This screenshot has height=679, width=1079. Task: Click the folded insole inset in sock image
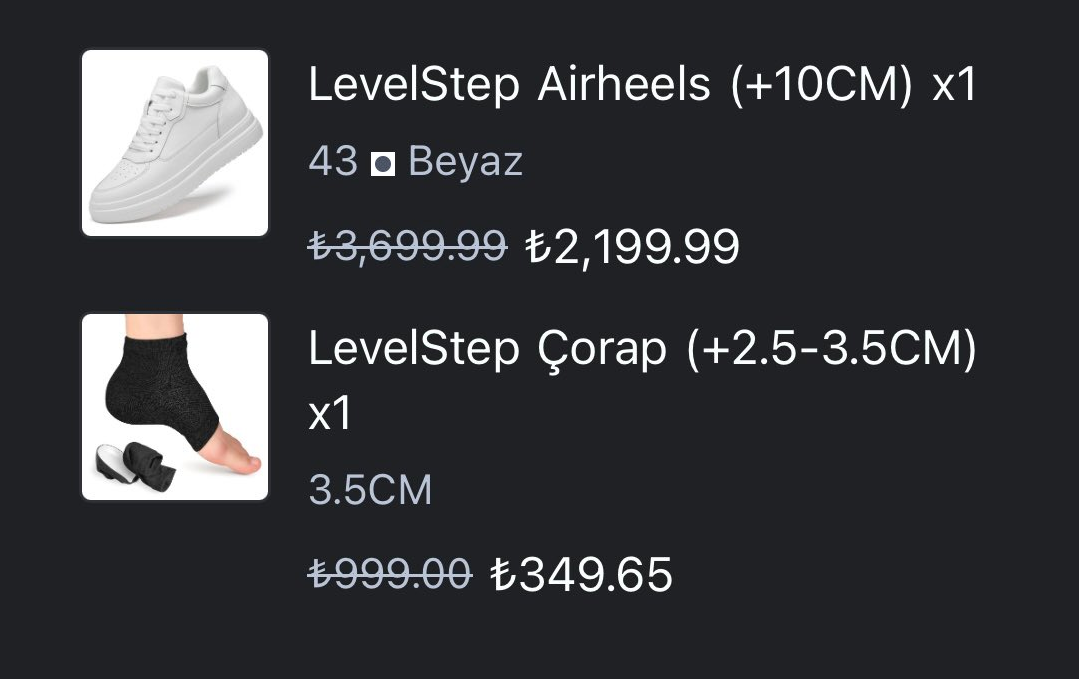pos(135,468)
